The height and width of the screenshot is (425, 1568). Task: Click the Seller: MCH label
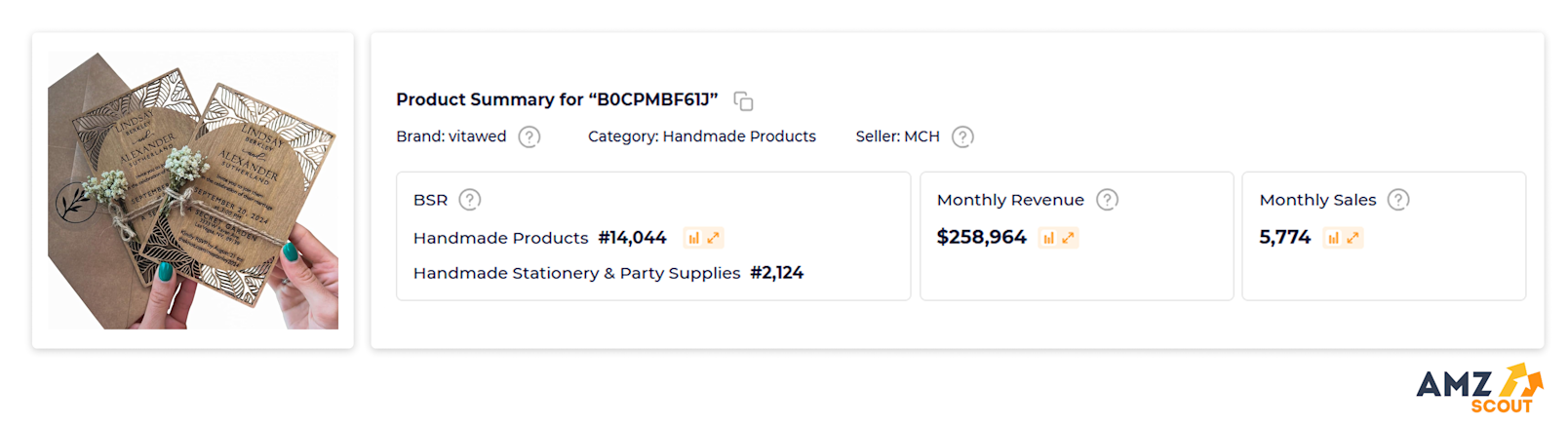(897, 136)
